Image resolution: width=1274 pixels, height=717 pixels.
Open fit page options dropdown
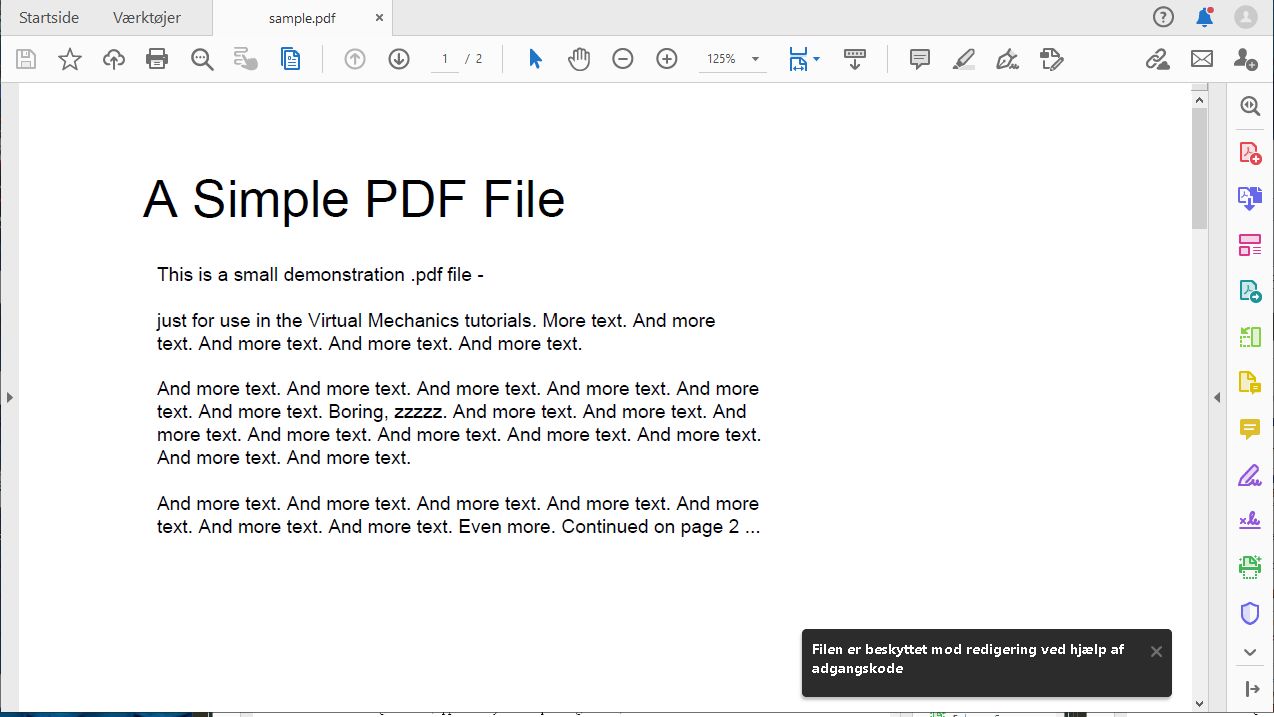tap(804, 59)
